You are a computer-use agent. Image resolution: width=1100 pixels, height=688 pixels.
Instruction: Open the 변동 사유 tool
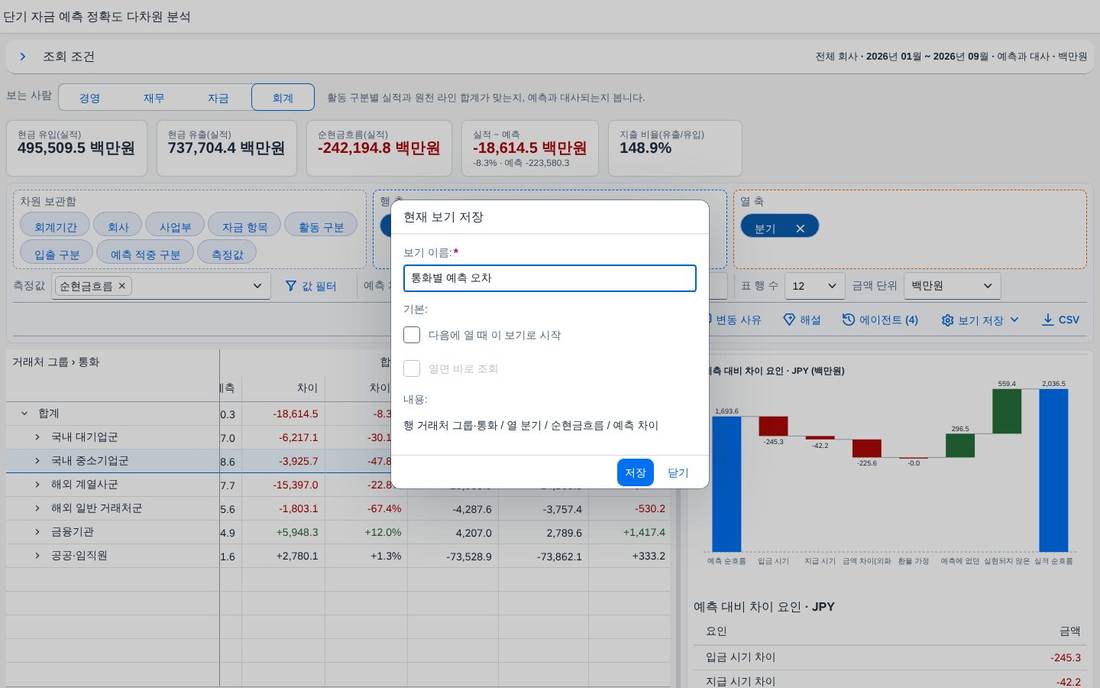(733, 320)
